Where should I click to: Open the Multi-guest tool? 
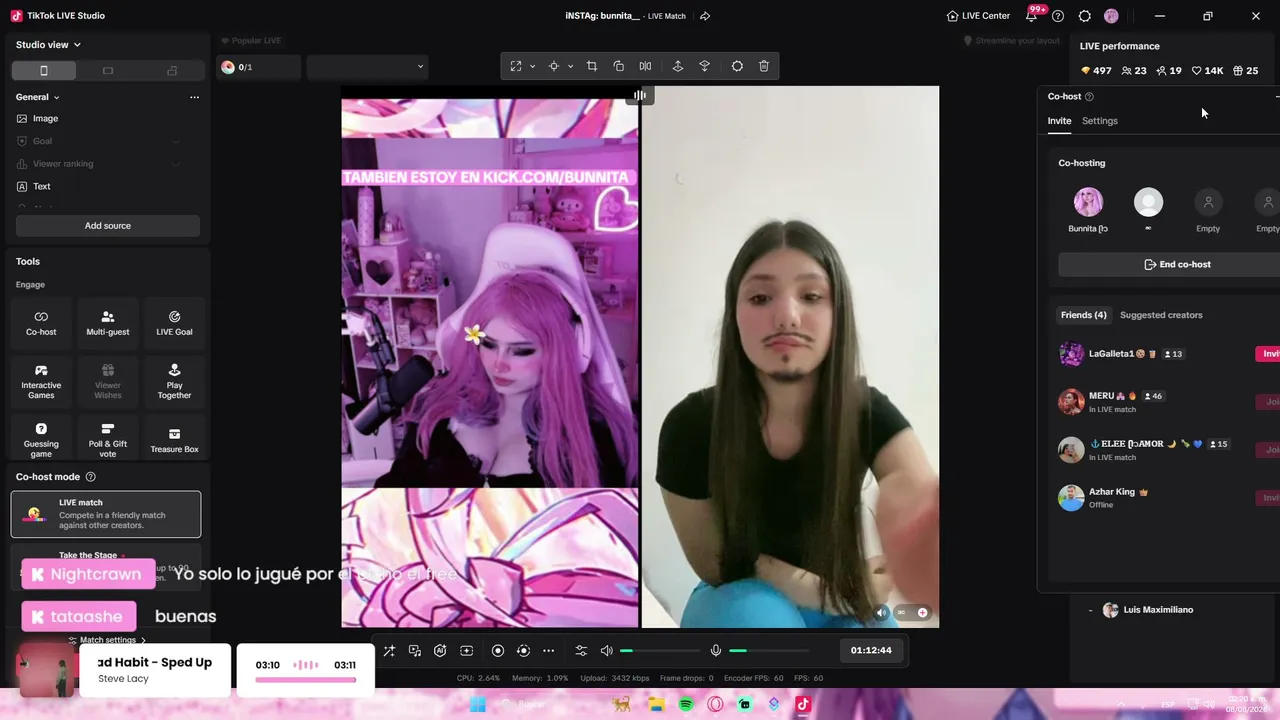coord(108,322)
